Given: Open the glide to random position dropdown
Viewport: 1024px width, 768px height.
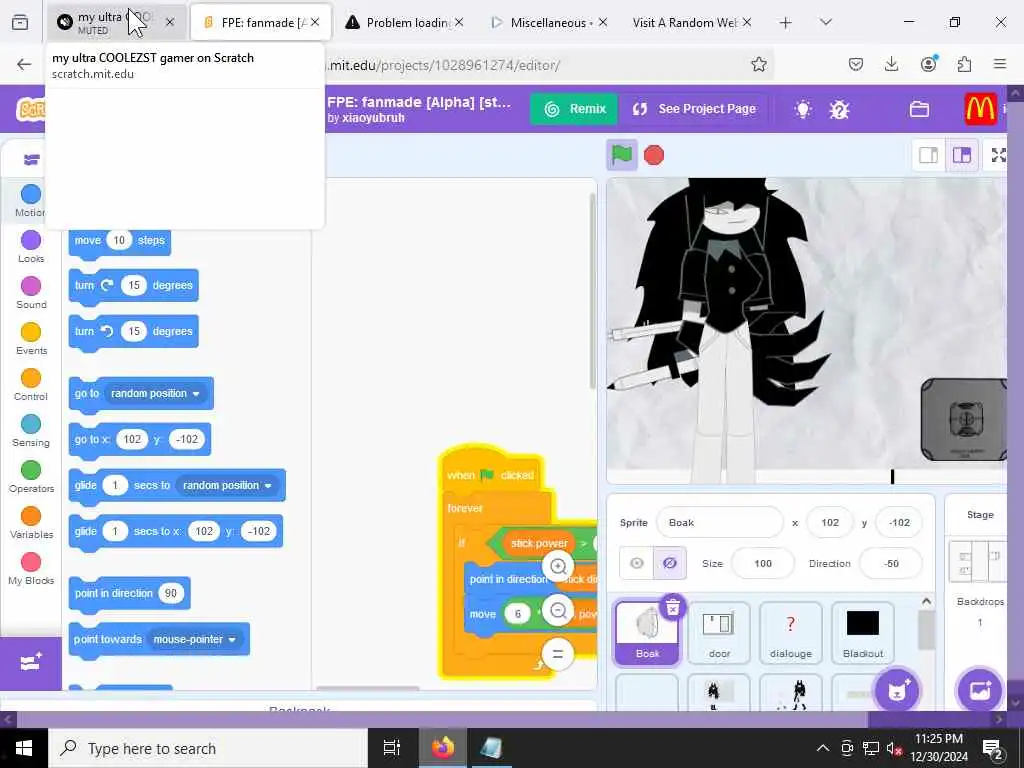Looking at the screenshot, I should coord(227,485).
